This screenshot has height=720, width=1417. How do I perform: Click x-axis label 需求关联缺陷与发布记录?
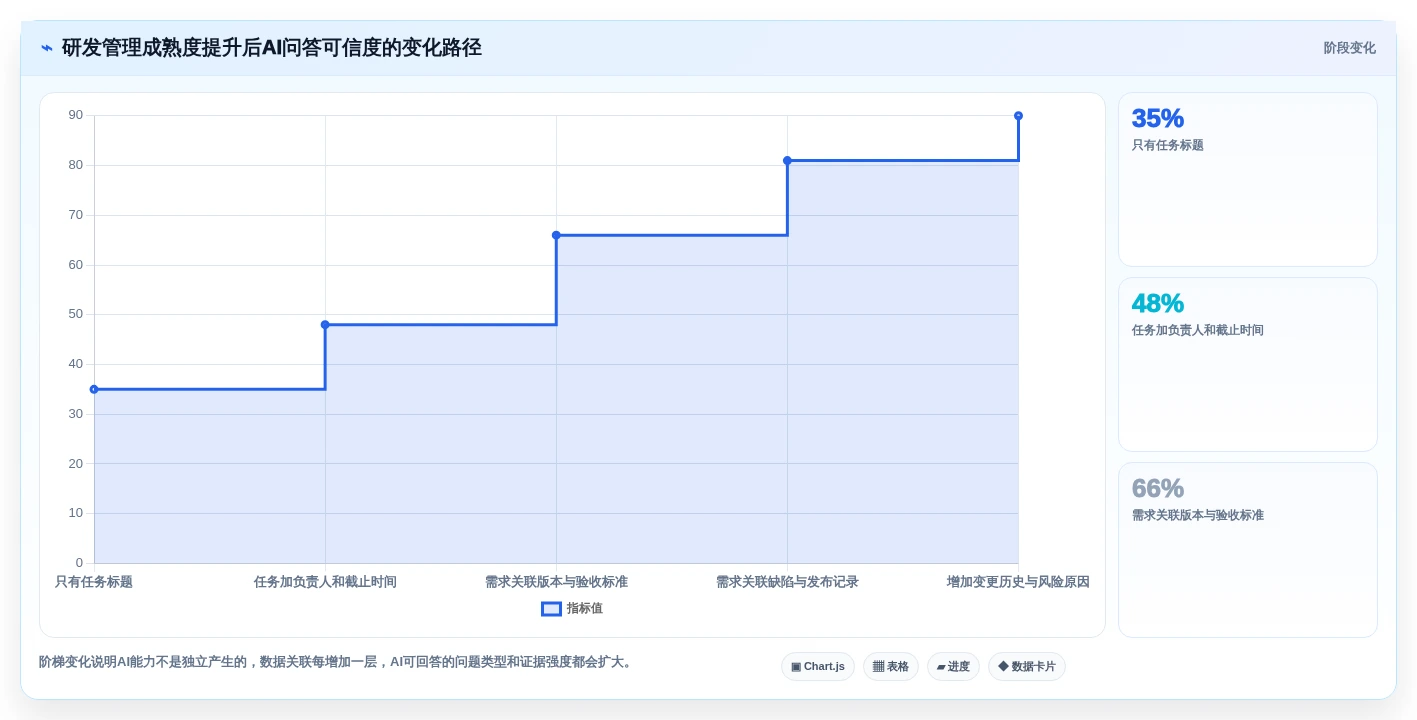coord(787,582)
